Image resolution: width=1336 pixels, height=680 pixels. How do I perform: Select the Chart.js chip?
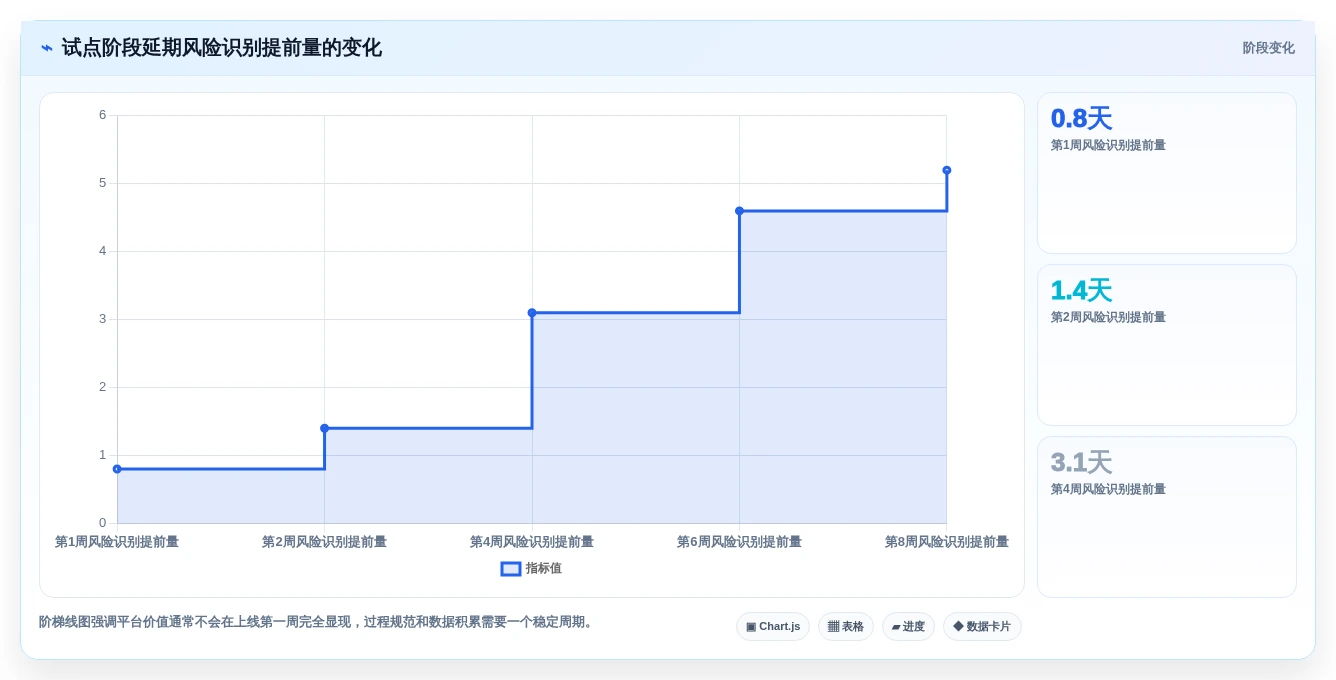click(x=773, y=627)
